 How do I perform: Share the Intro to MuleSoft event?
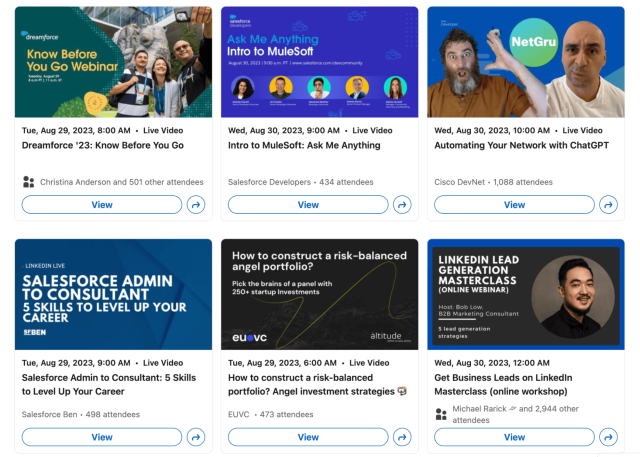402,205
